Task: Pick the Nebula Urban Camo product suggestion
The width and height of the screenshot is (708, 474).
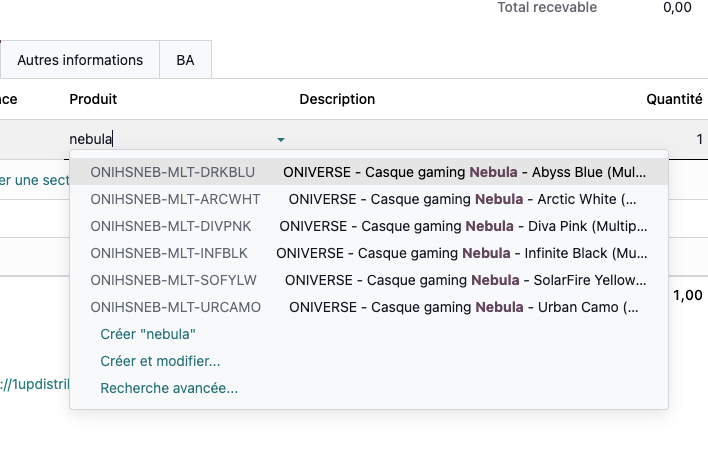Action: pyautogui.click(x=369, y=307)
